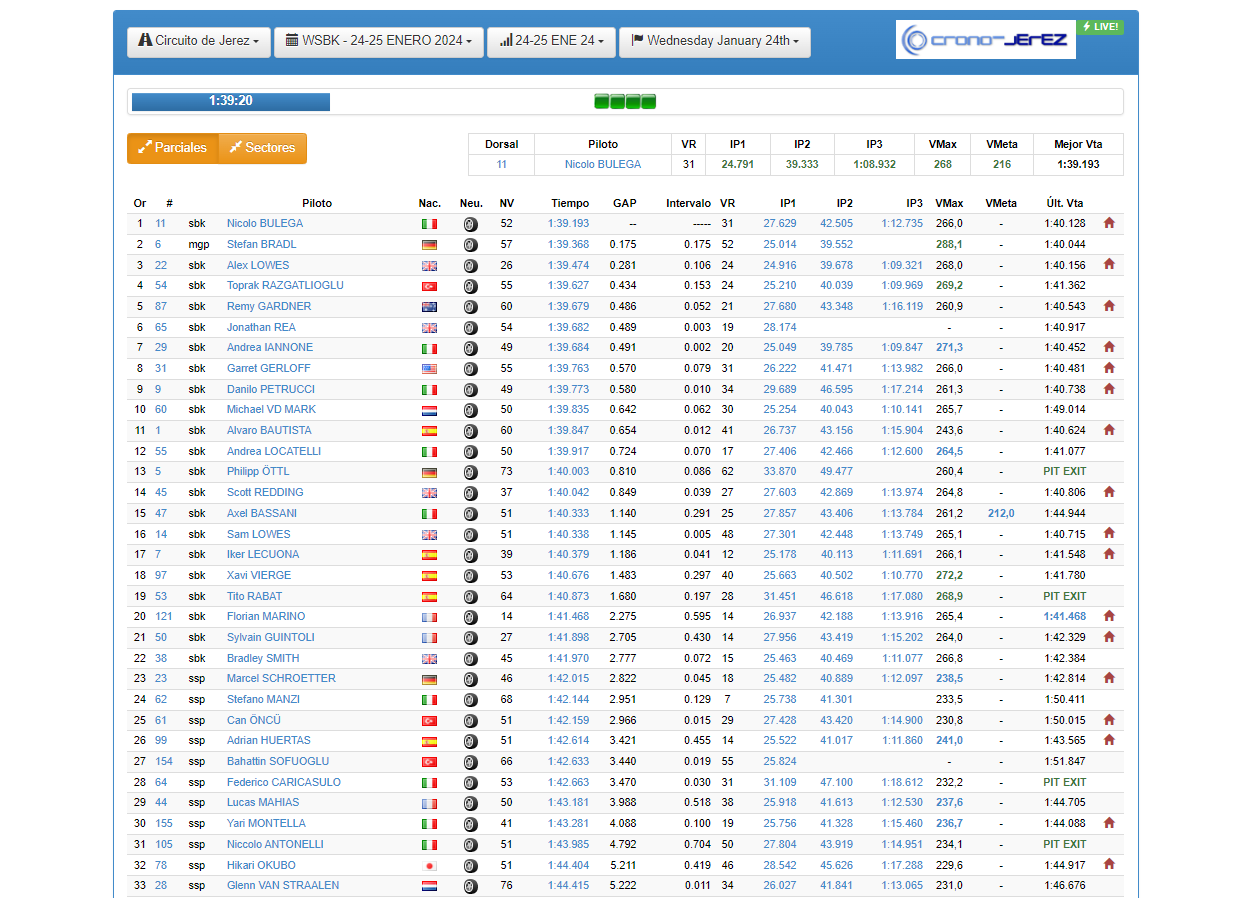Open rider Toprak RAZGATLIOGLU's link
1241x898 pixels.
285,285
